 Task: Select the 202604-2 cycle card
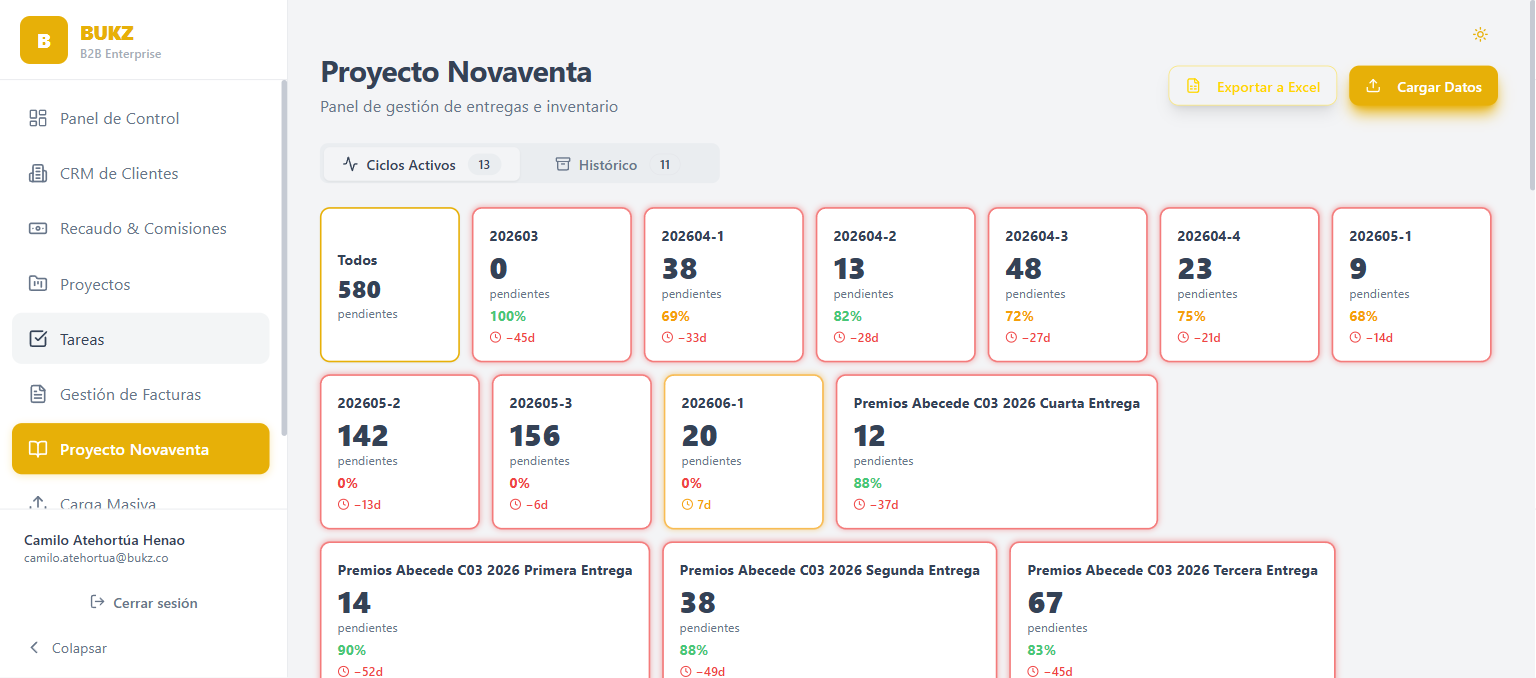pyautogui.click(x=896, y=285)
